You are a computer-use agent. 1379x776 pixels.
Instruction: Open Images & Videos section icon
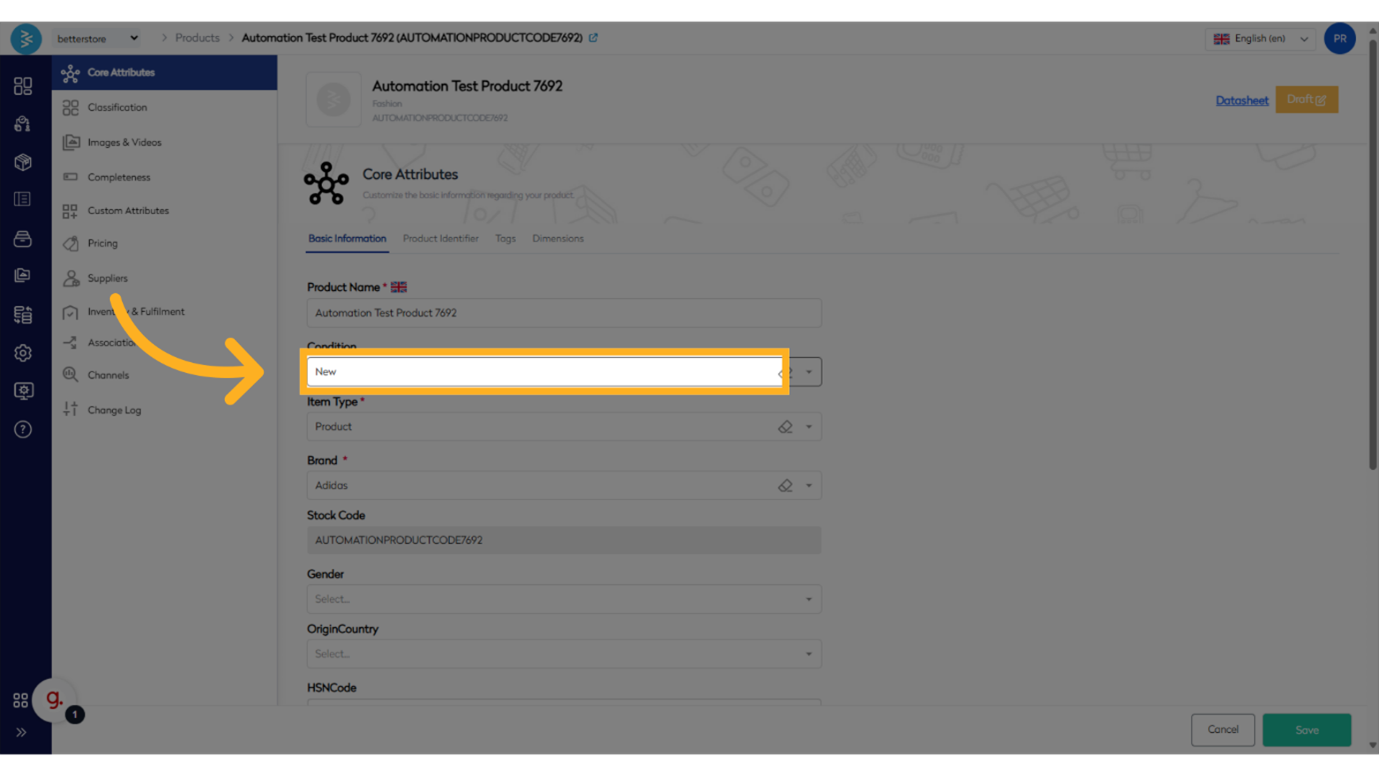click(70, 142)
